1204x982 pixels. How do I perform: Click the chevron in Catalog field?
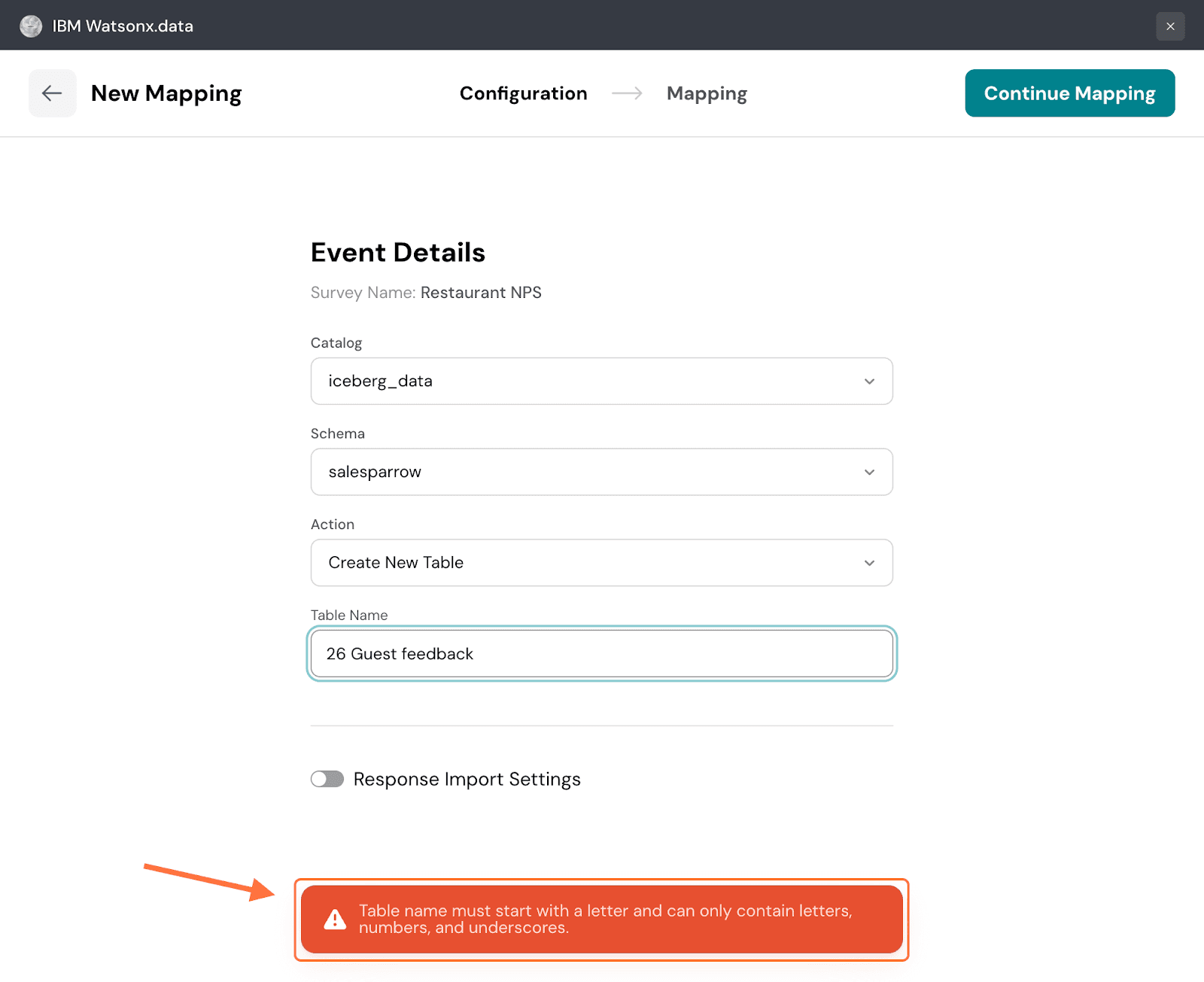869,382
